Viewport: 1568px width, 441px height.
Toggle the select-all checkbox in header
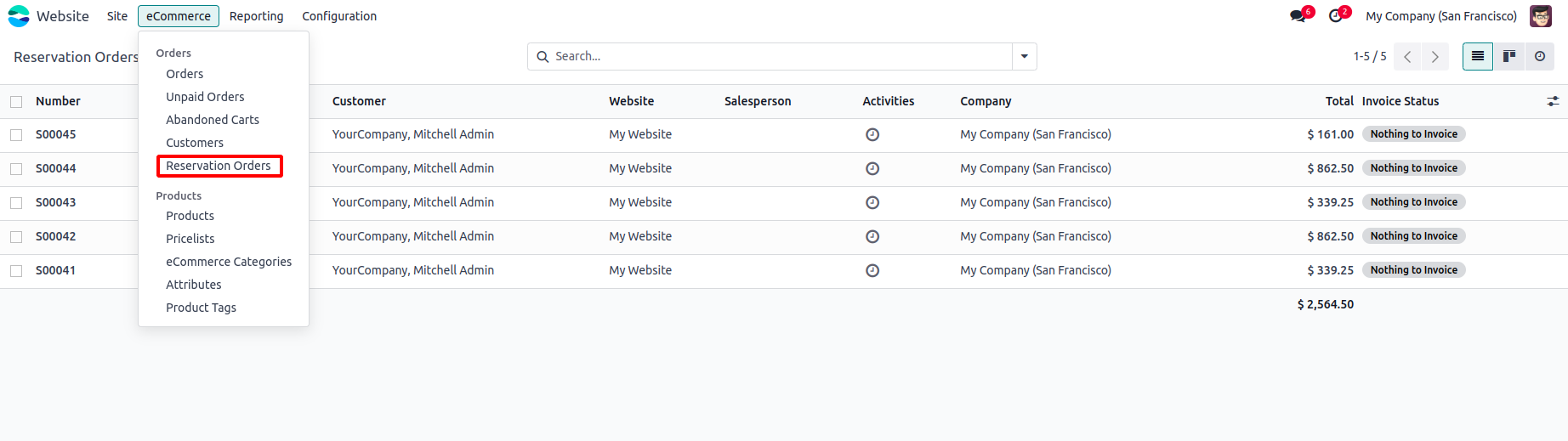point(16,102)
